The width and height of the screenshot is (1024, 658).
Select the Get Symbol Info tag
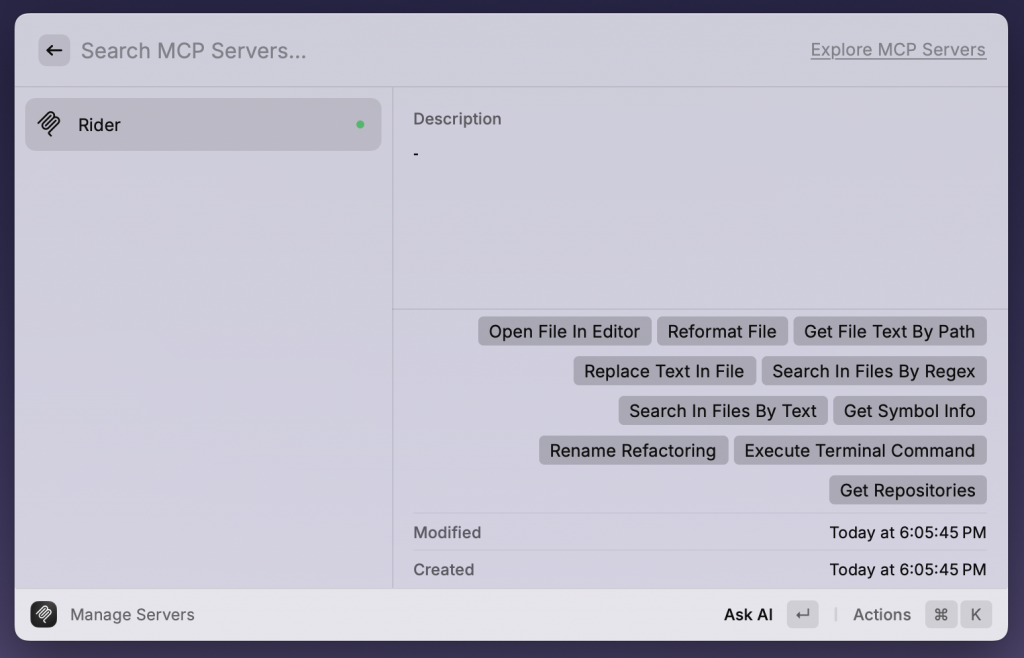click(x=909, y=411)
